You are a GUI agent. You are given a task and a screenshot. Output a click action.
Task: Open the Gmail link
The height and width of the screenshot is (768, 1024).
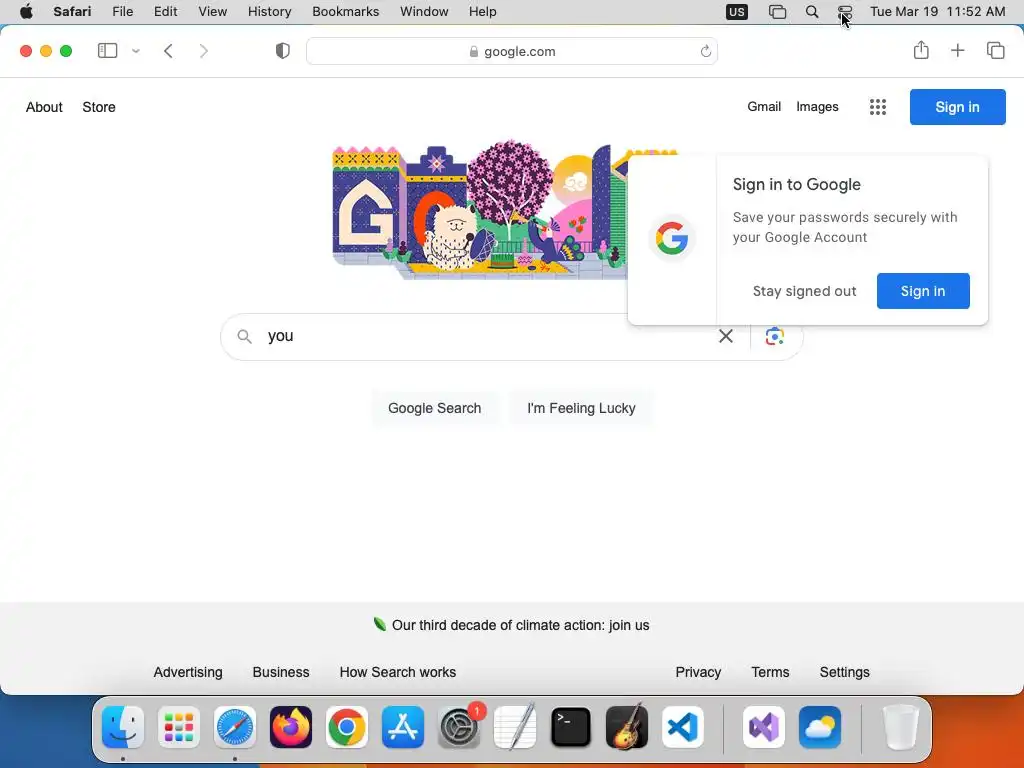coord(764,106)
